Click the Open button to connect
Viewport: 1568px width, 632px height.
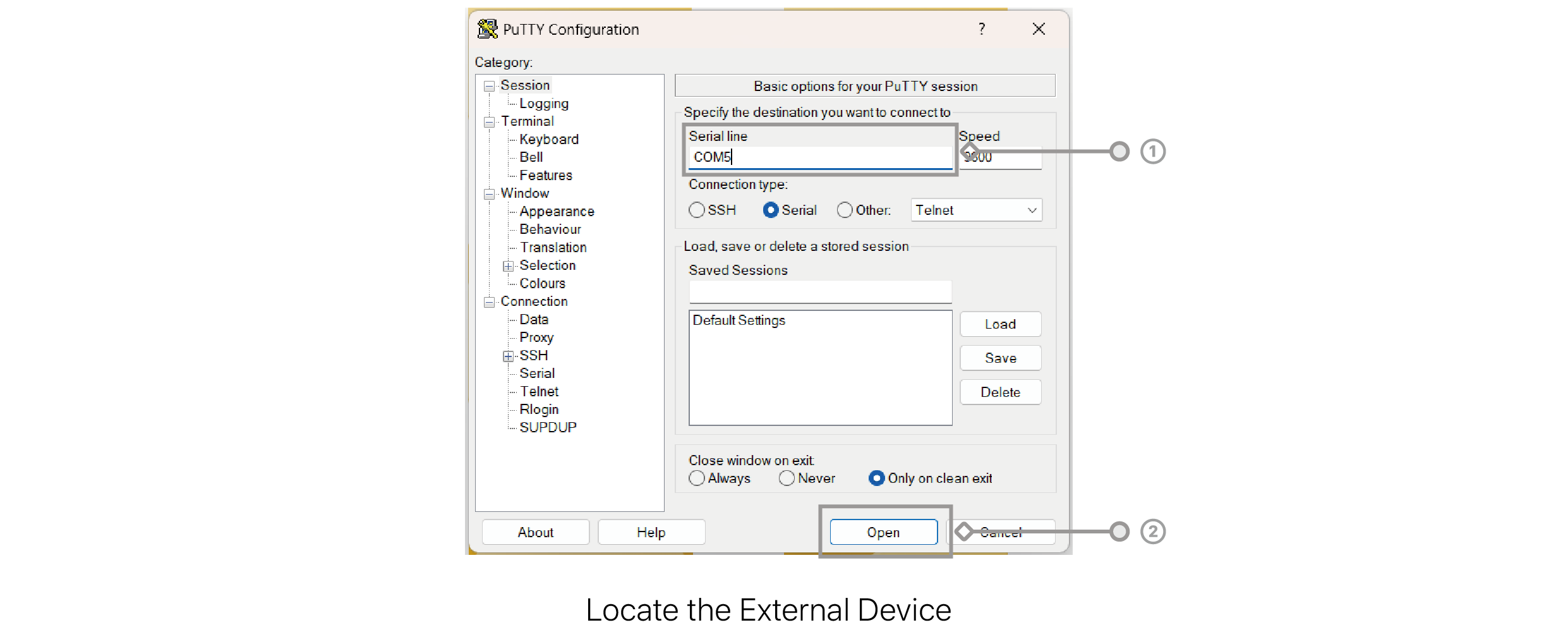(883, 532)
